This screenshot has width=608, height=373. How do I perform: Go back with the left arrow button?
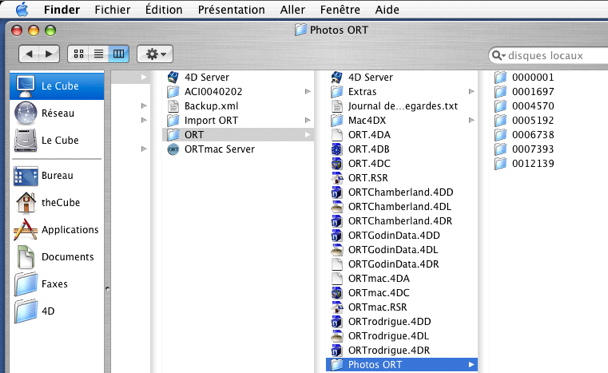[x=29, y=54]
